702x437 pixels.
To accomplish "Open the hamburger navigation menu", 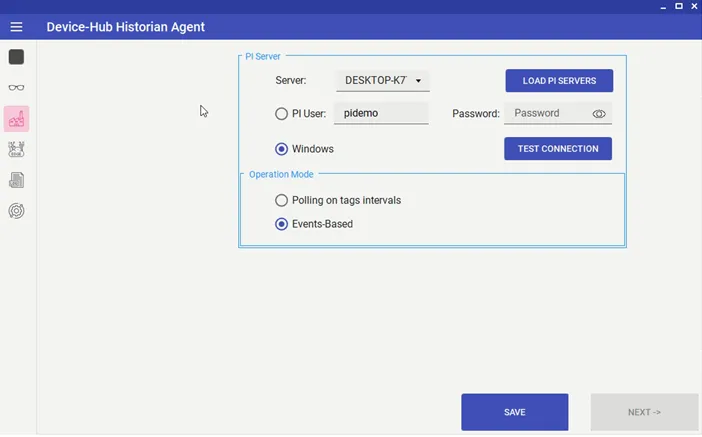I will [x=16, y=27].
